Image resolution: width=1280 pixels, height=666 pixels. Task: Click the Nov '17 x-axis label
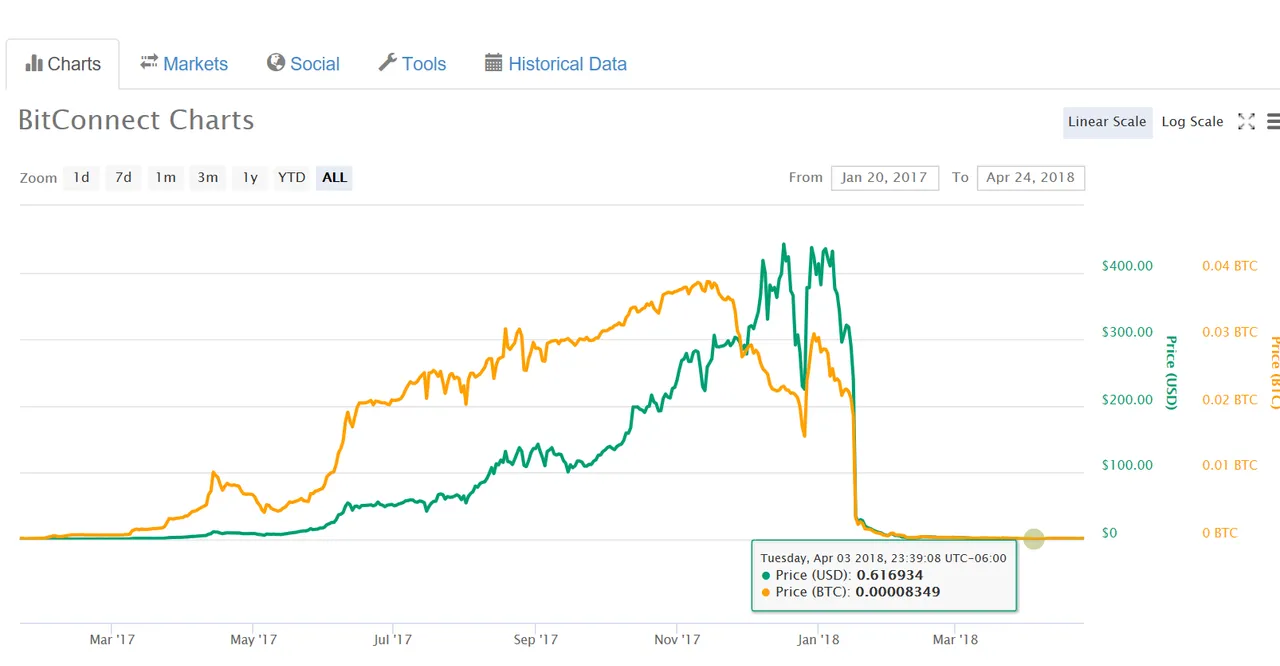point(676,639)
